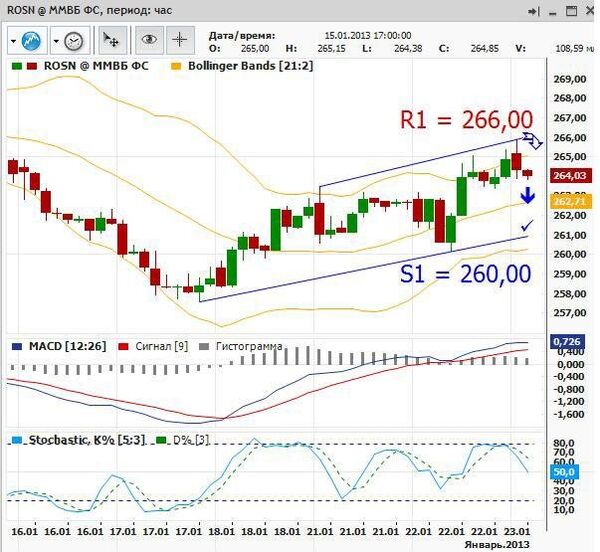600x552 pixels.
Task: Enable the crosshair tool
Action: (x=180, y=41)
